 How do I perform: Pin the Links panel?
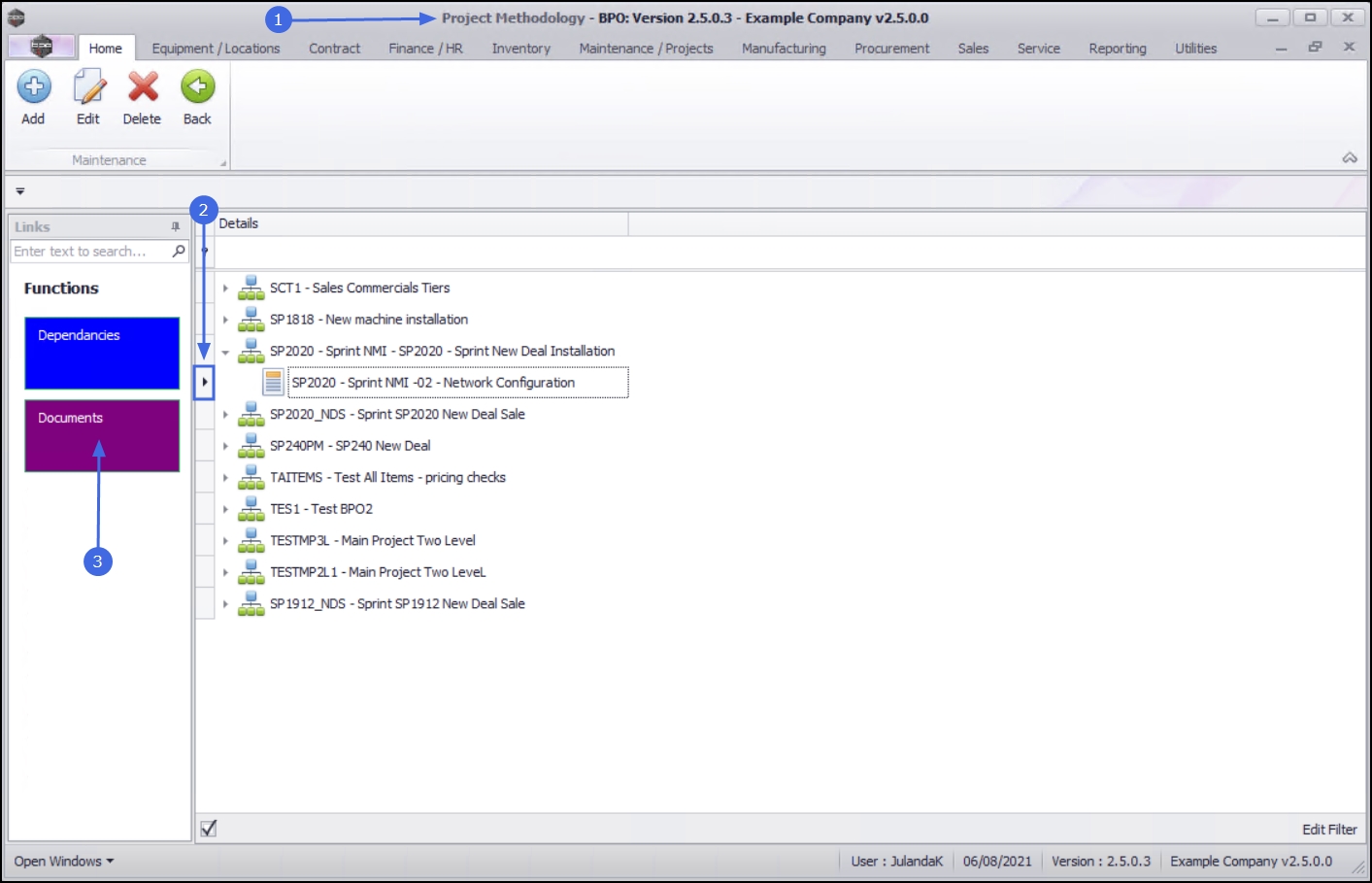point(176,226)
